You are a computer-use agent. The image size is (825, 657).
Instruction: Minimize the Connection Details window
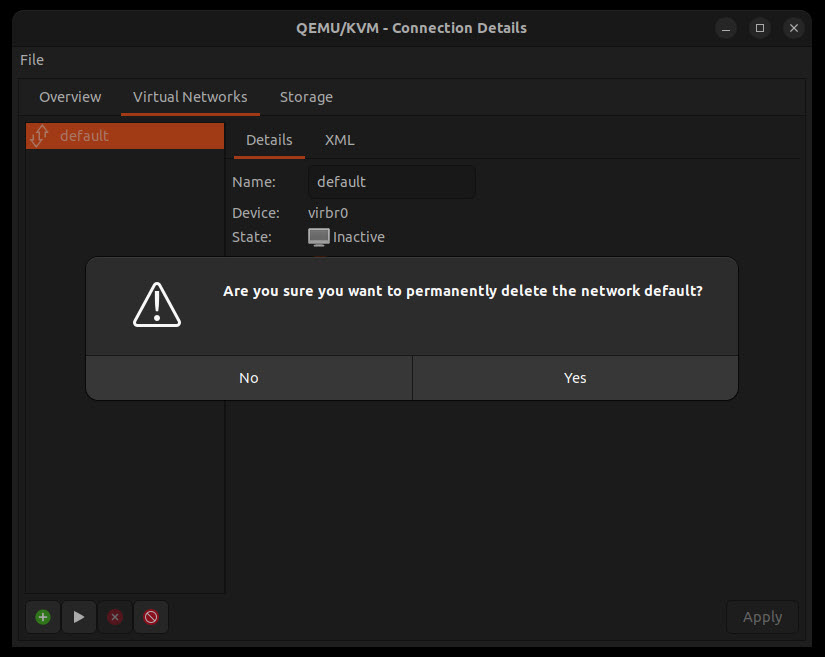(725, 28)
